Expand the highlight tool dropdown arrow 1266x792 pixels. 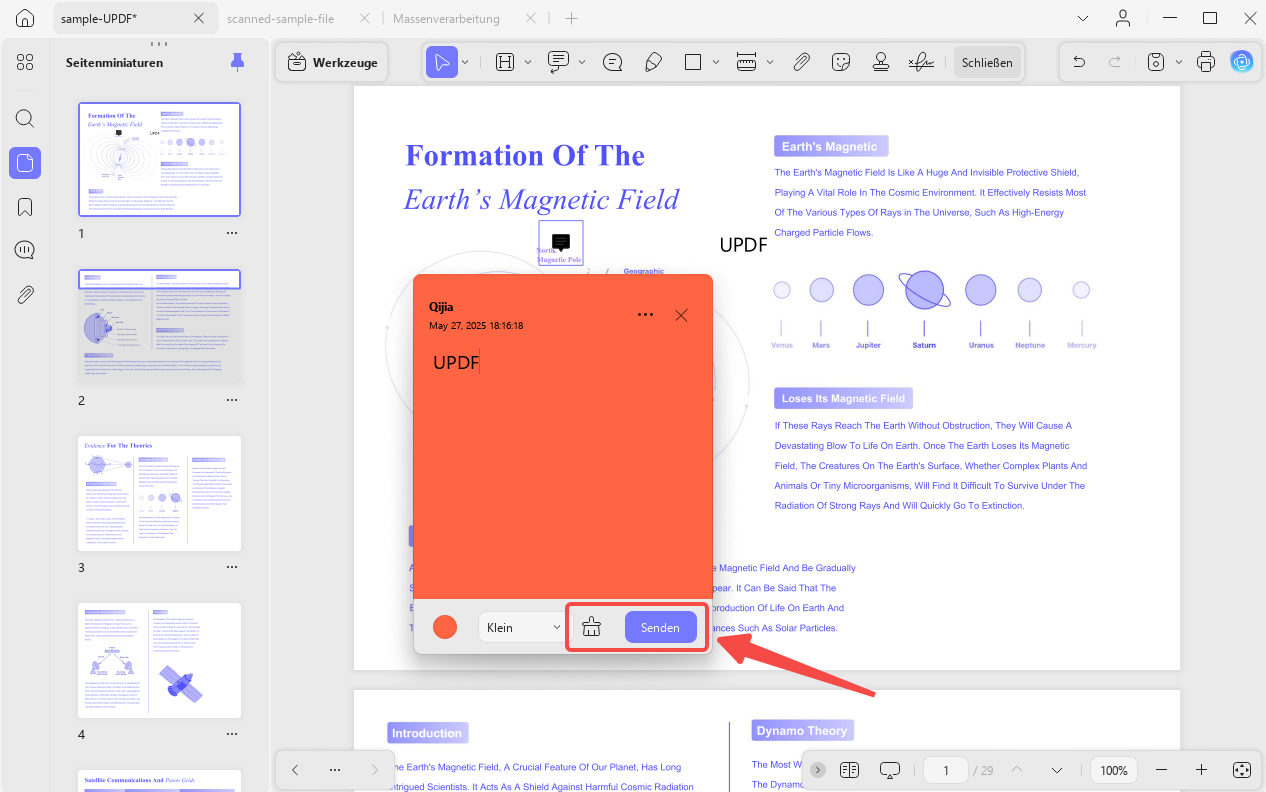528,62
